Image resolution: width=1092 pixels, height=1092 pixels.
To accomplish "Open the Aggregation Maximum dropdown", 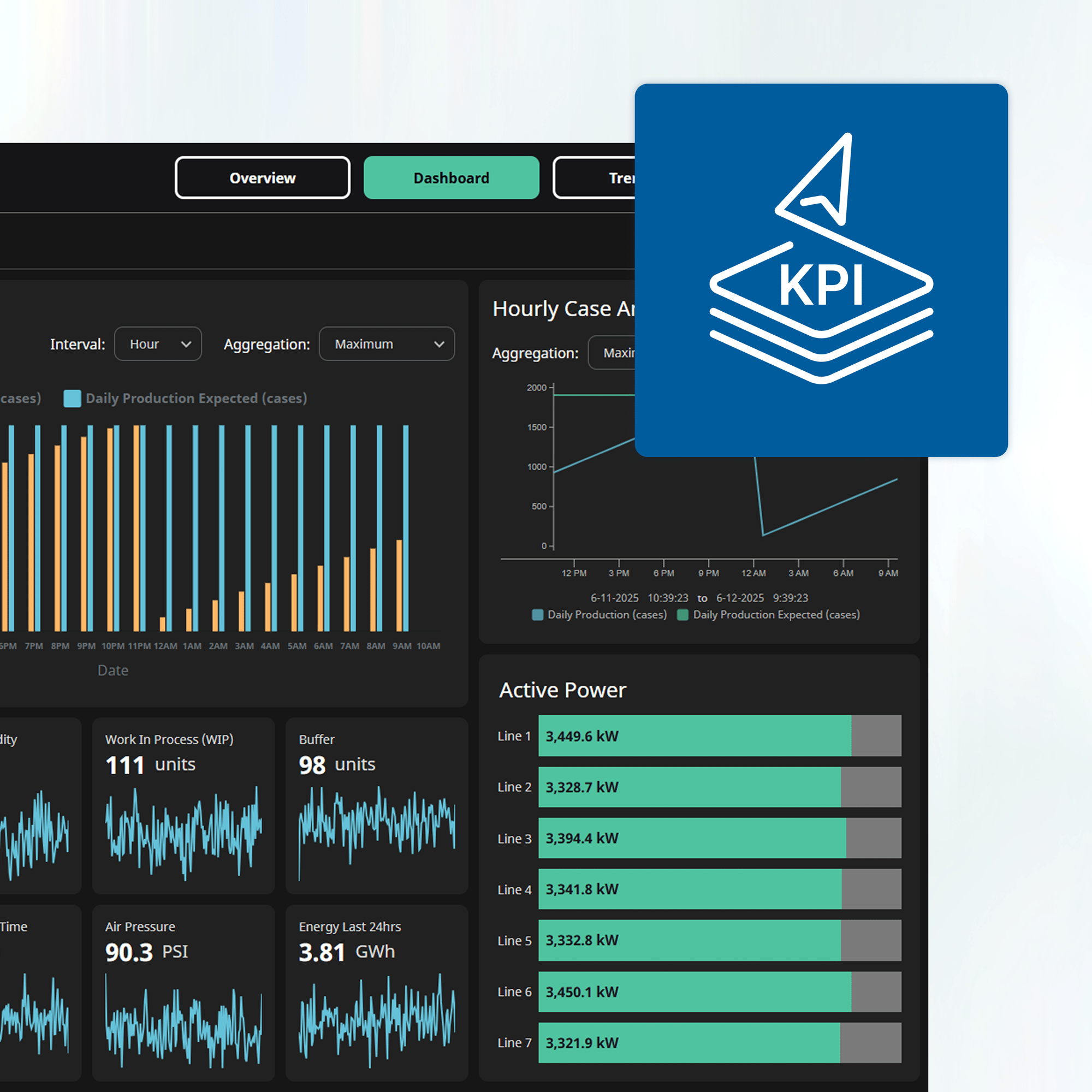I will 387,344.
